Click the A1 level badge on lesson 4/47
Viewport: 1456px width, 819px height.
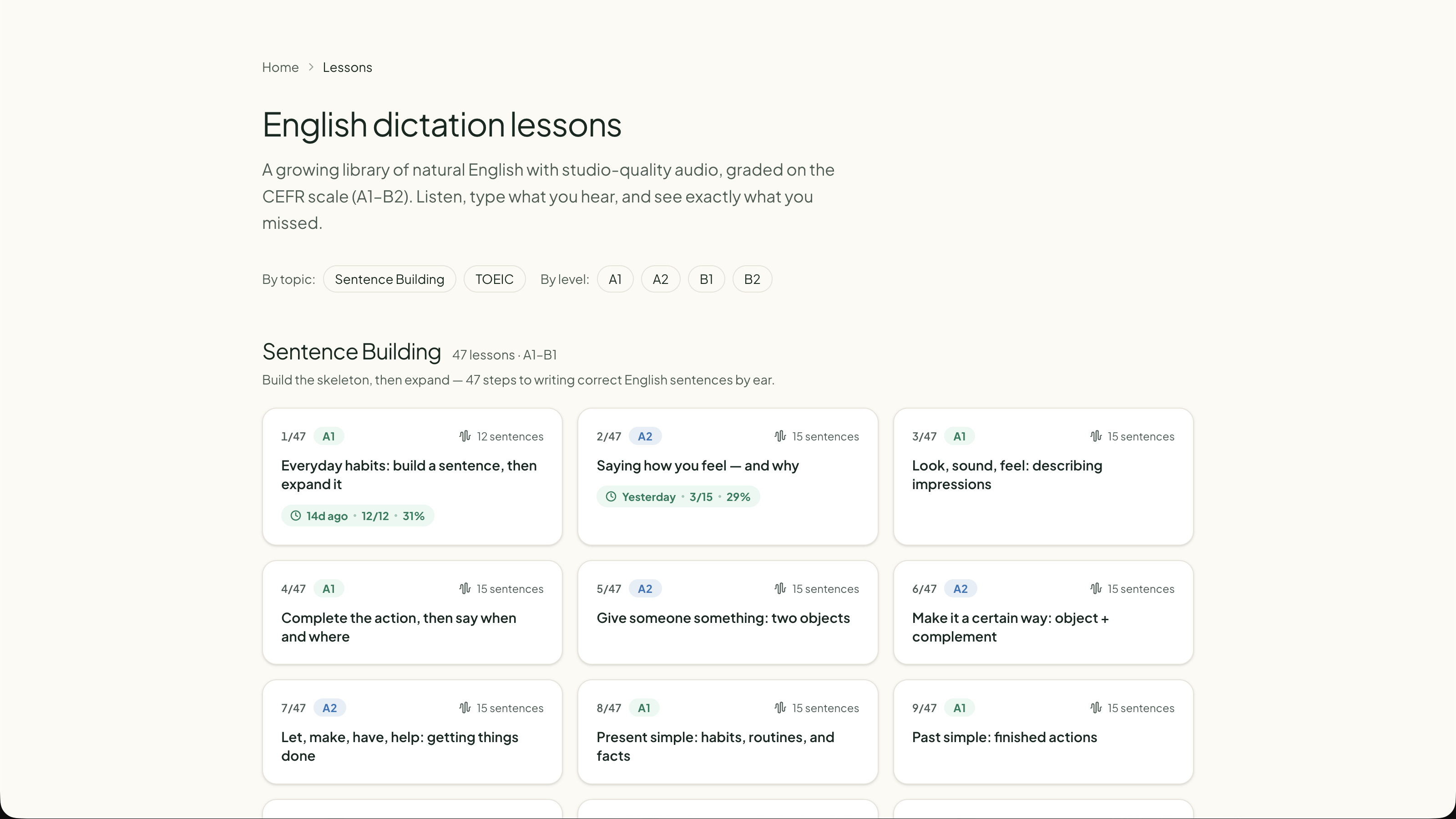[329, 588]
